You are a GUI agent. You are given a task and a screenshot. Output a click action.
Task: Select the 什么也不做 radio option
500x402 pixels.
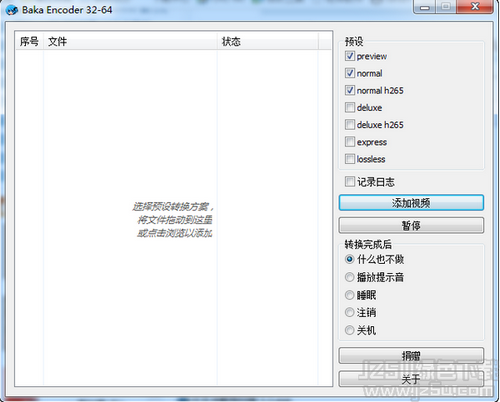point(349,259)
